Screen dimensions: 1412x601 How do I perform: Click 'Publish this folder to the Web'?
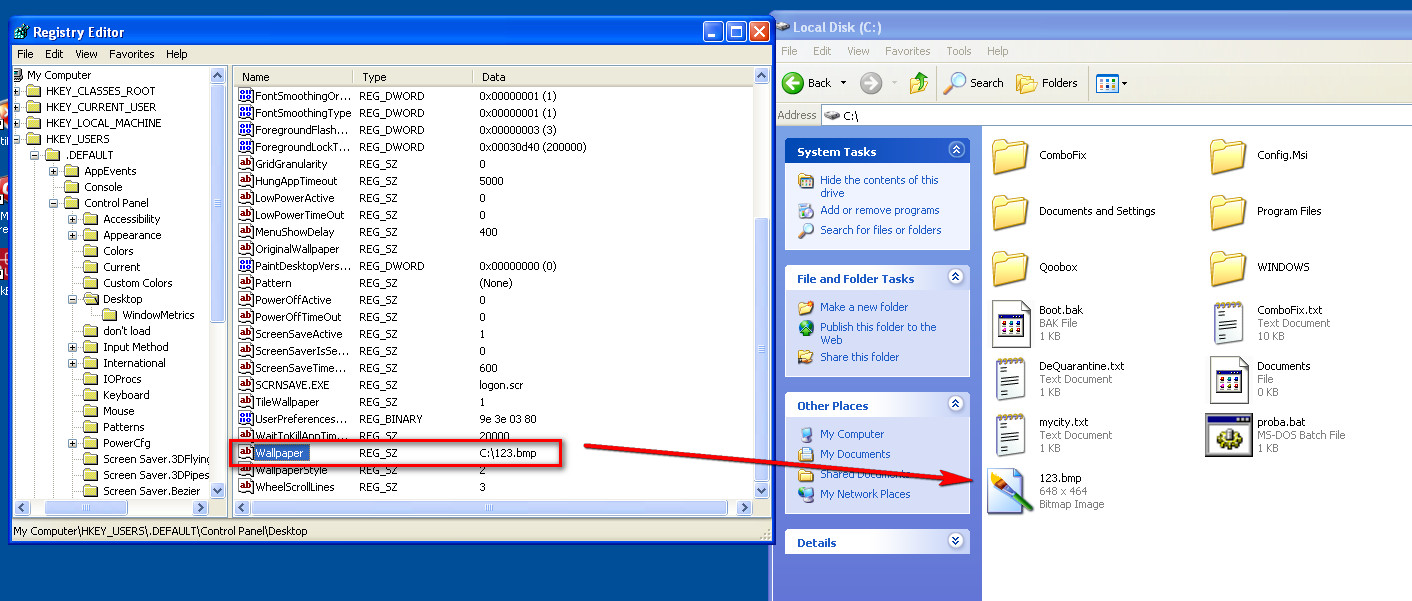878,333
